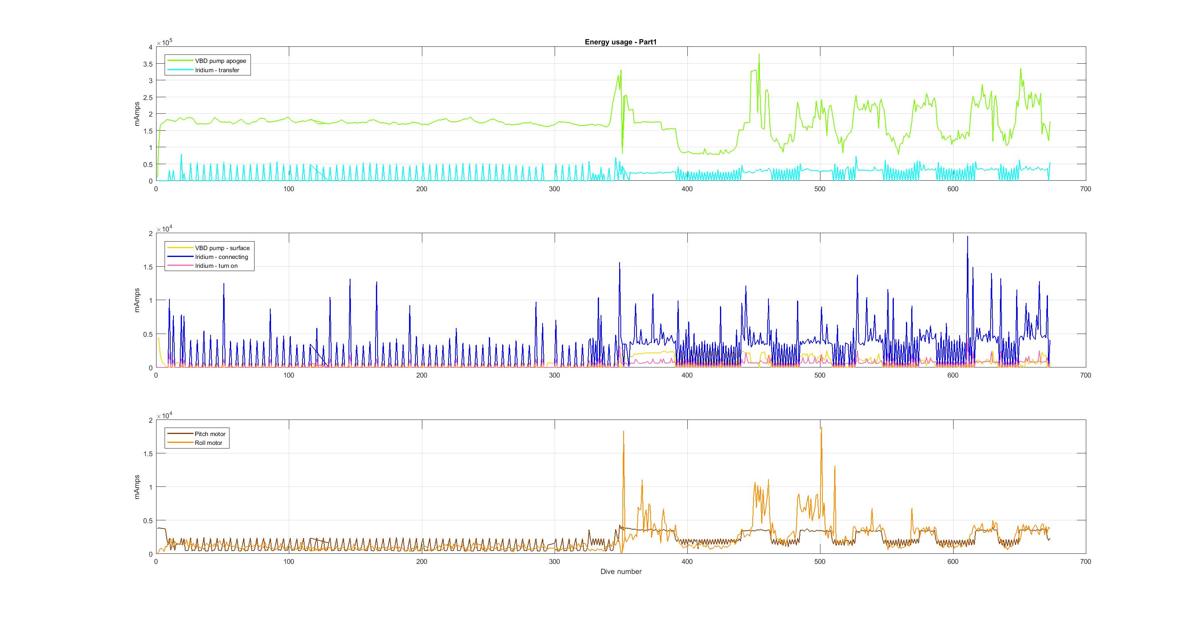Click the cyan line sample beside Iridium - transfer
This screenshot has width=1200, height=622.
click(x=180, y=70)
